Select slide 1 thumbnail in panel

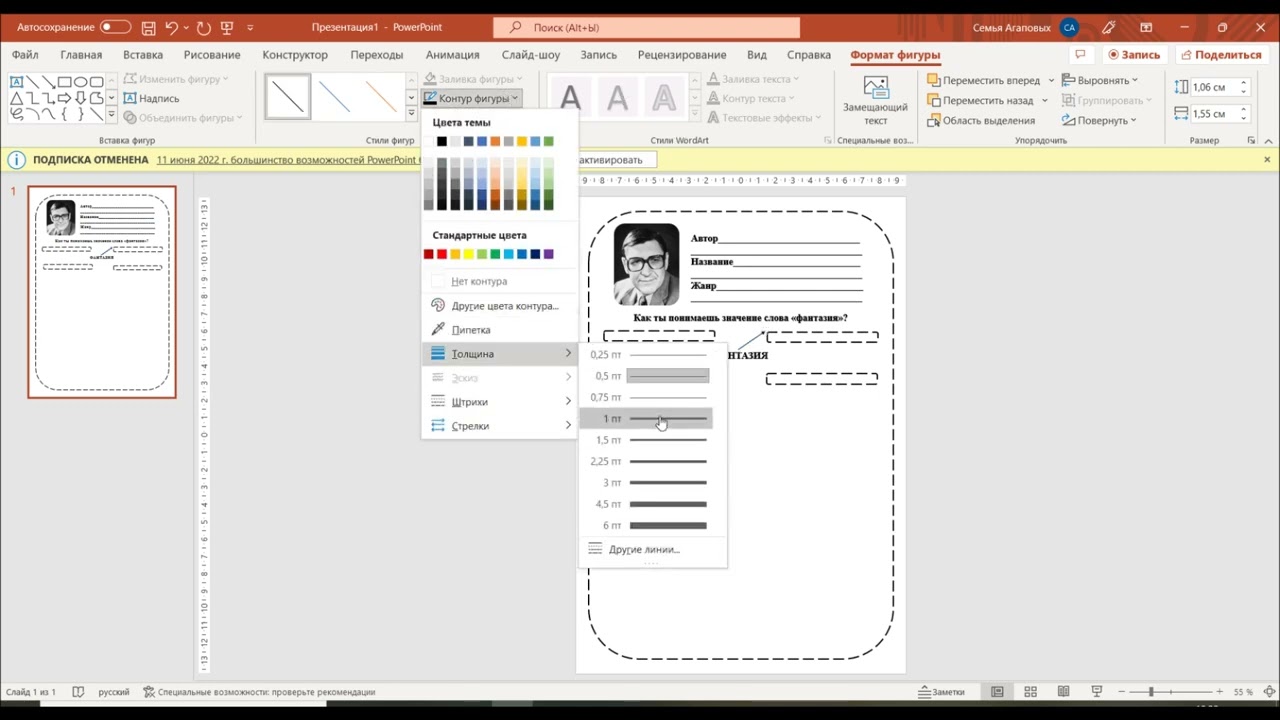tap(102, 292)
